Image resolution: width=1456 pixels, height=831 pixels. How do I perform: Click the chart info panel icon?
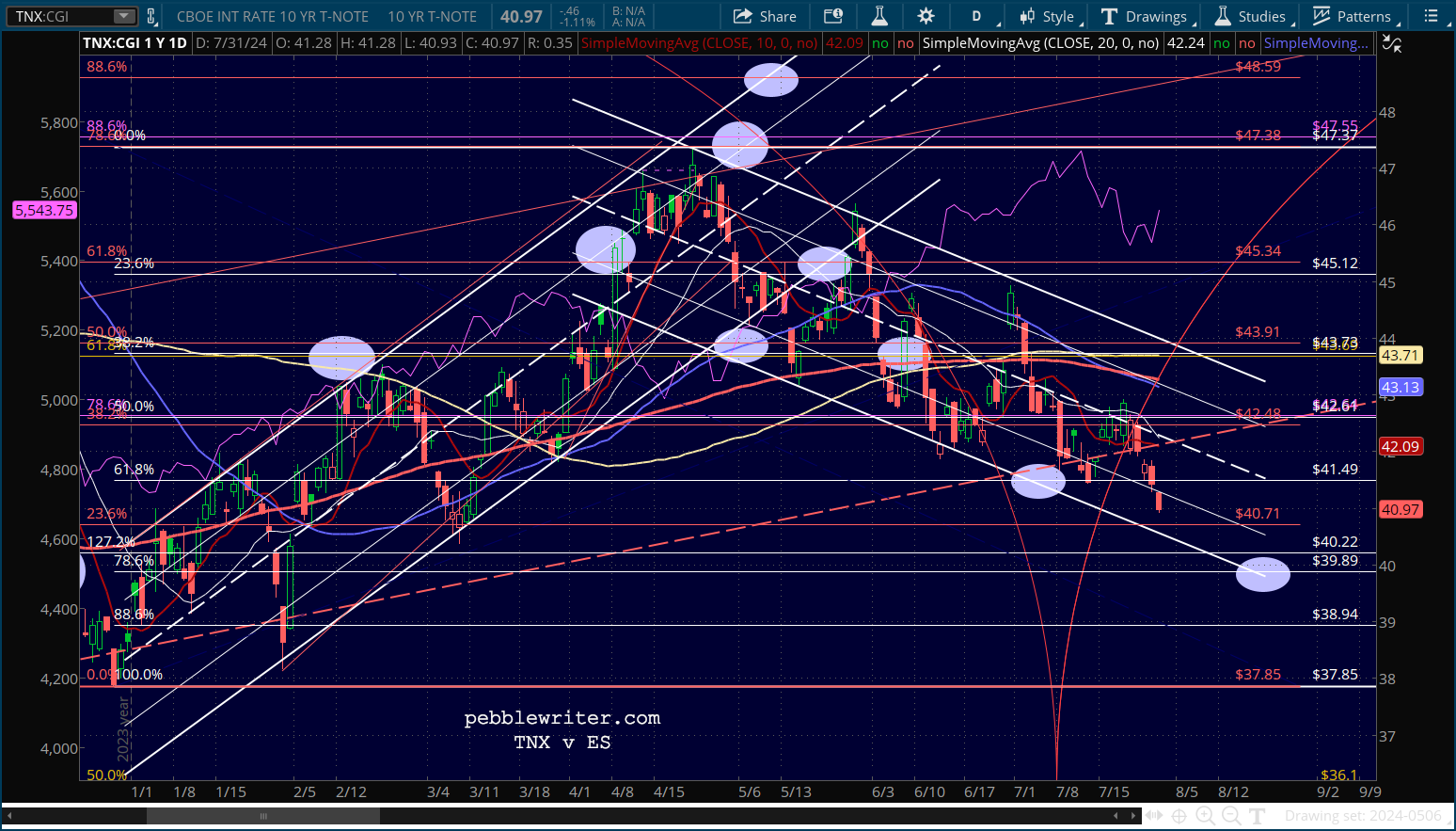click(833, 16)
